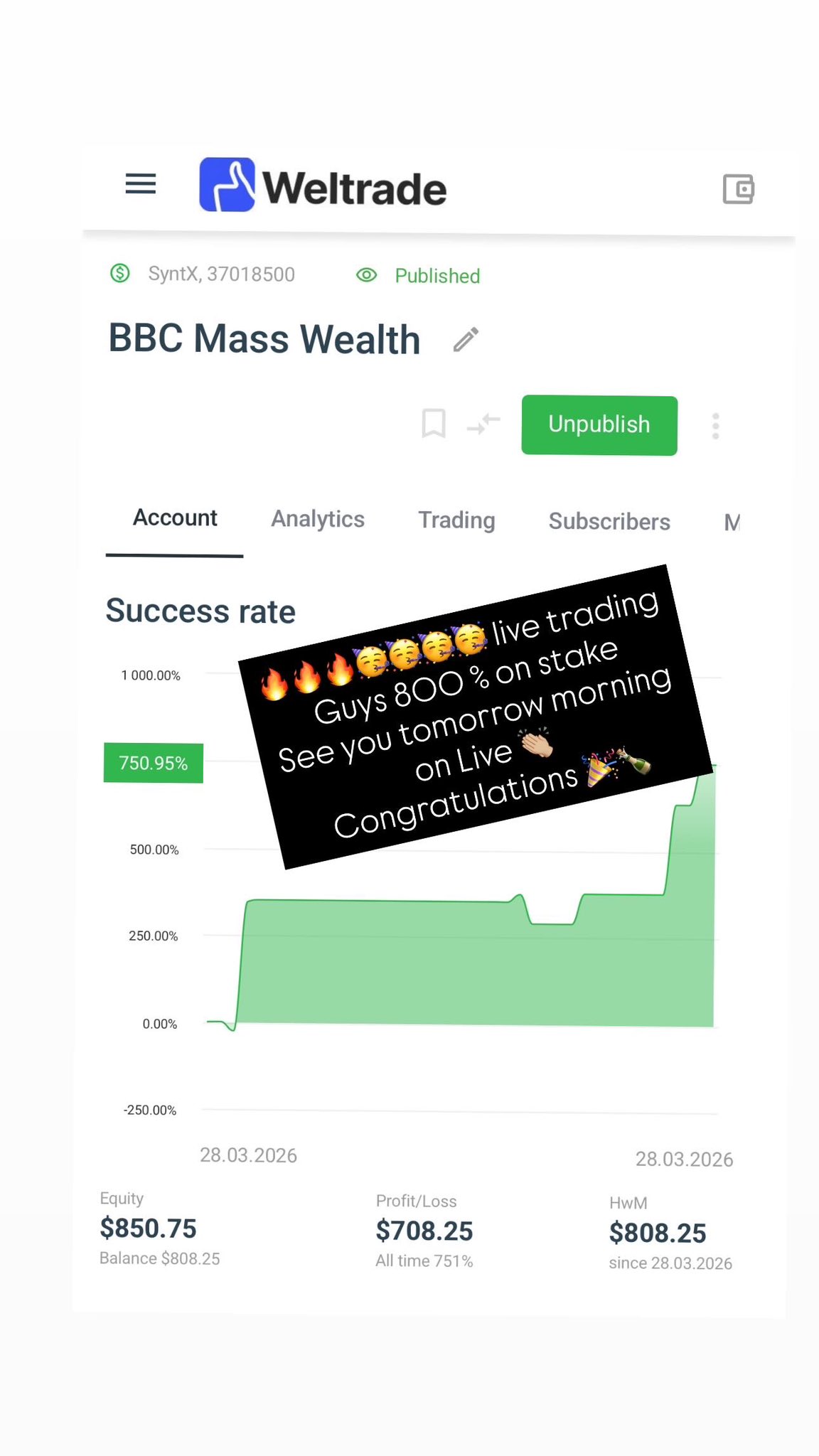Bookmark this strategy
The height and width of the screenshot is (1456, 819).
(434, 424)
